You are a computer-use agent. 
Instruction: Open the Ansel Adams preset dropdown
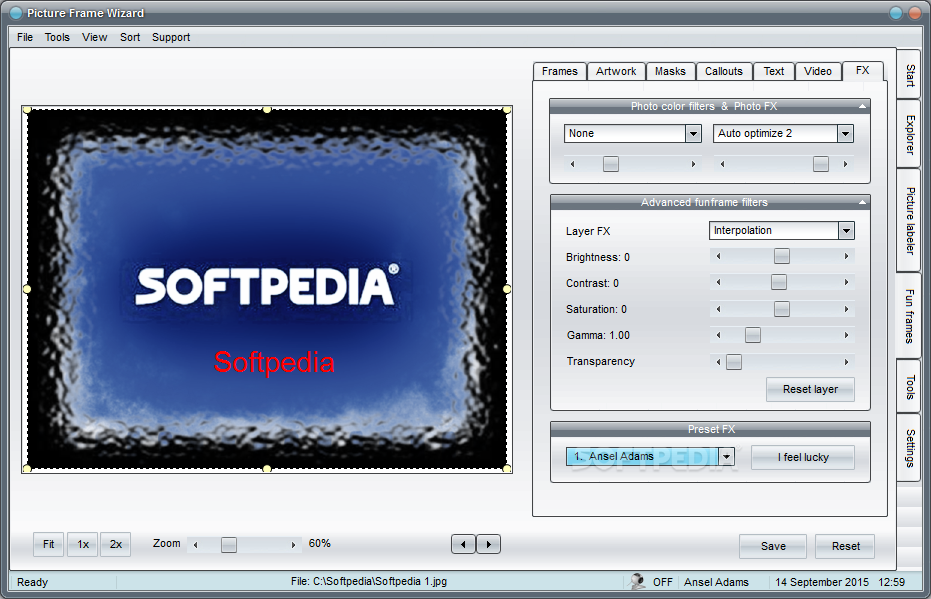pos(727,457)
